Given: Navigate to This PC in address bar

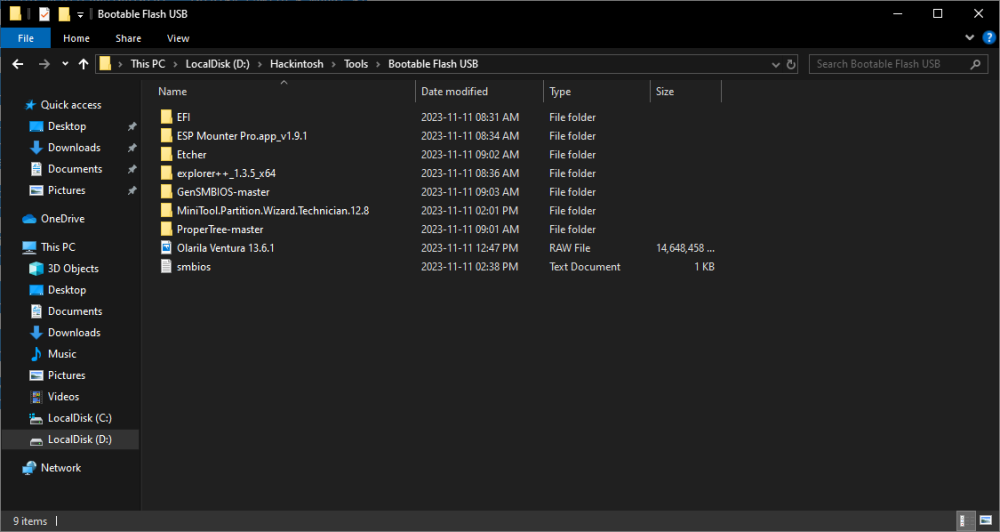Looking at the screenshot, I should click(147, 64).
